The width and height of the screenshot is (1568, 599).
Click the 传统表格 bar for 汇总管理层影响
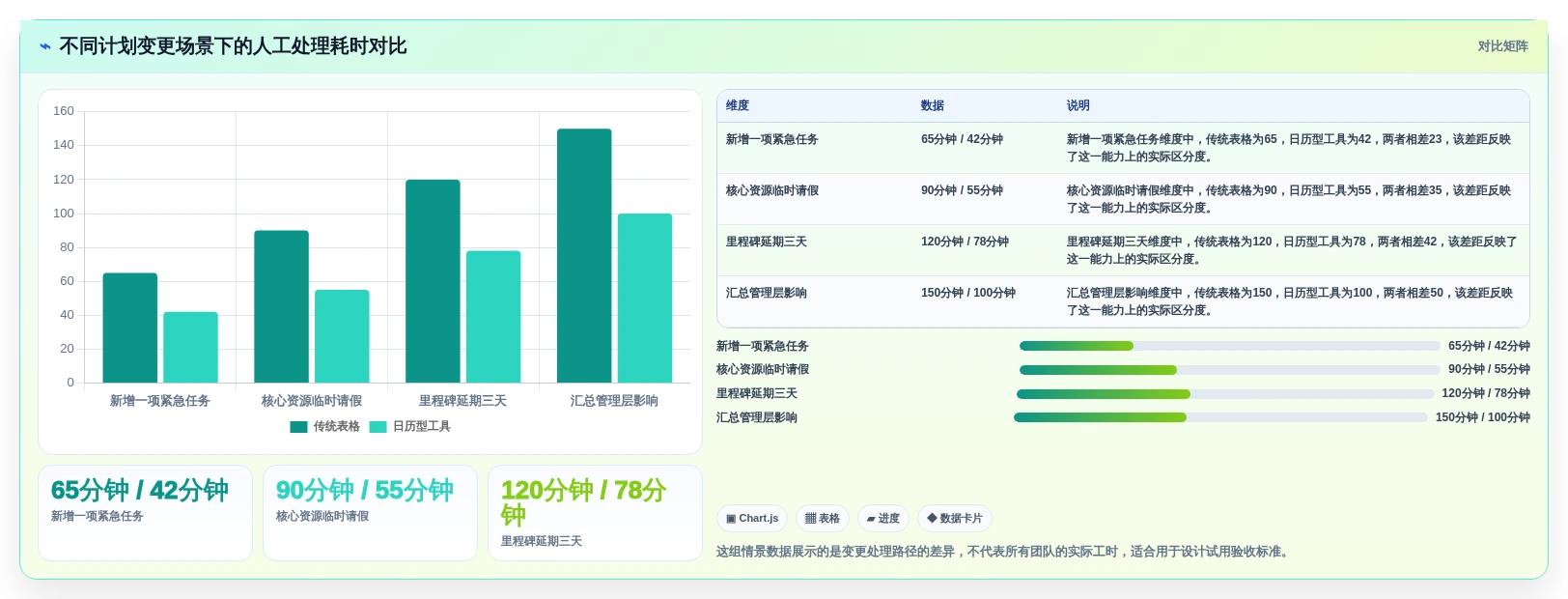point(584,256)
